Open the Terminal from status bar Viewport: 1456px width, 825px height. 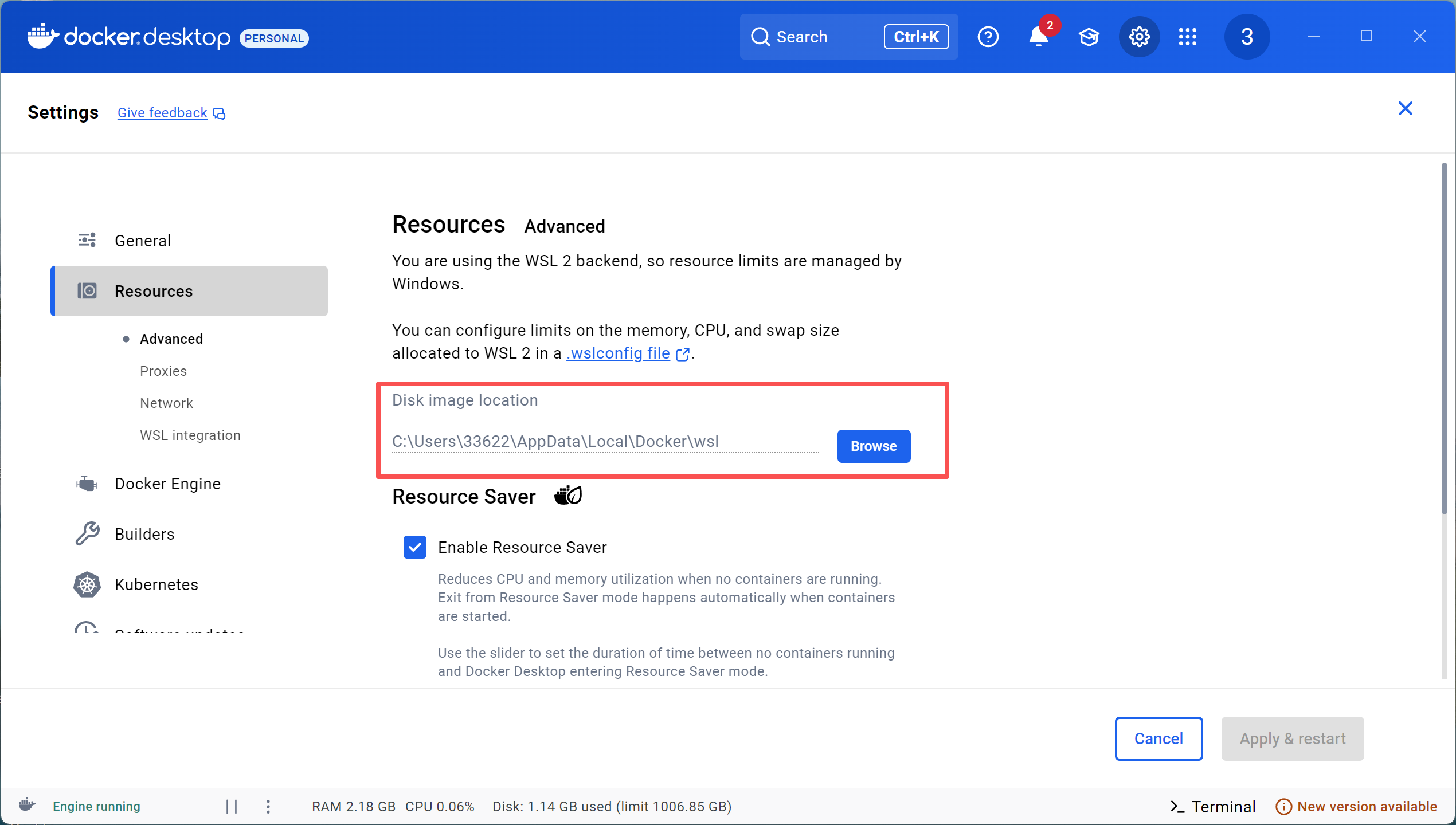click(1213, 807)
